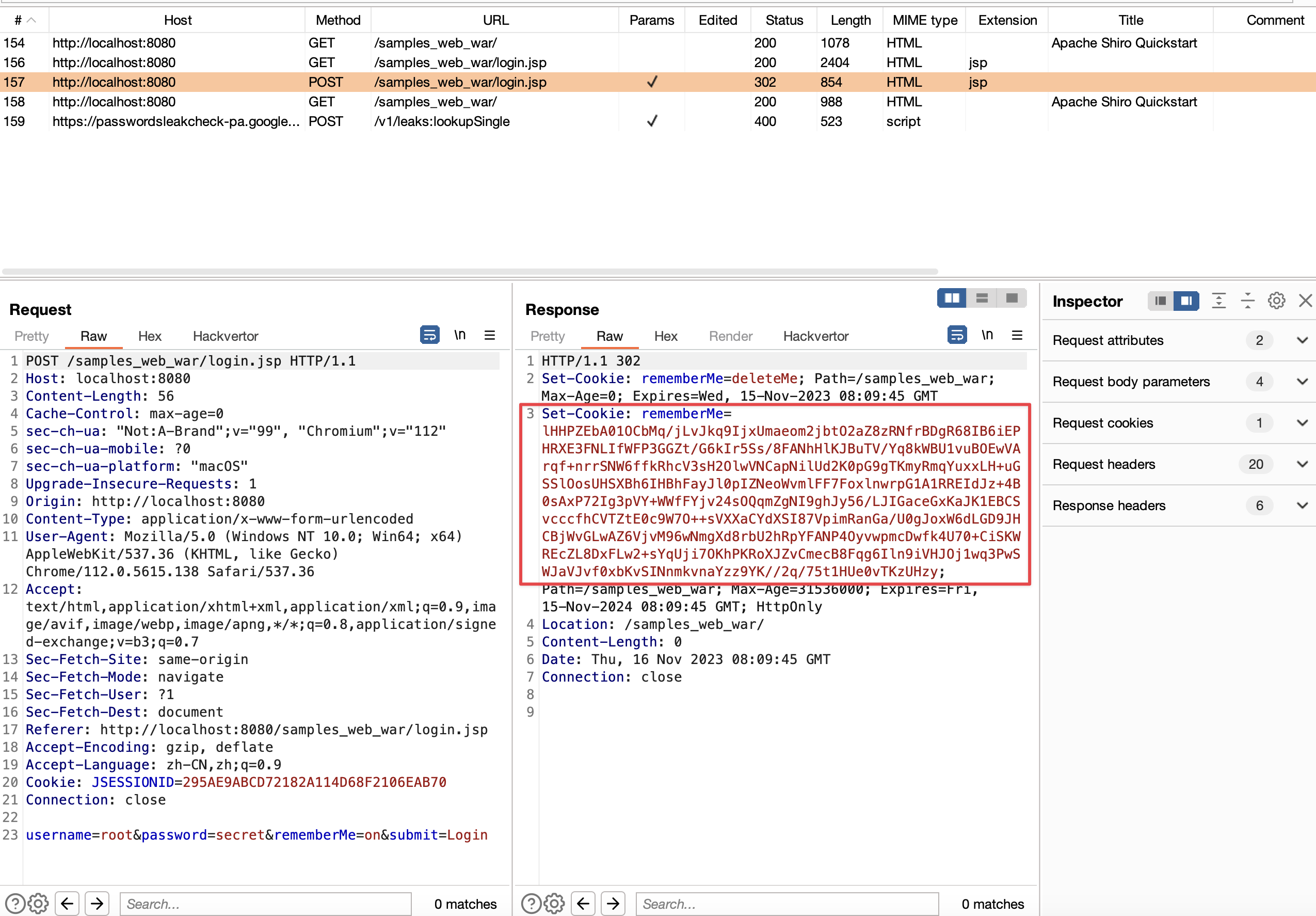Open help icon below Response editor
The image size is (1316, 916).
click(531, 904)
